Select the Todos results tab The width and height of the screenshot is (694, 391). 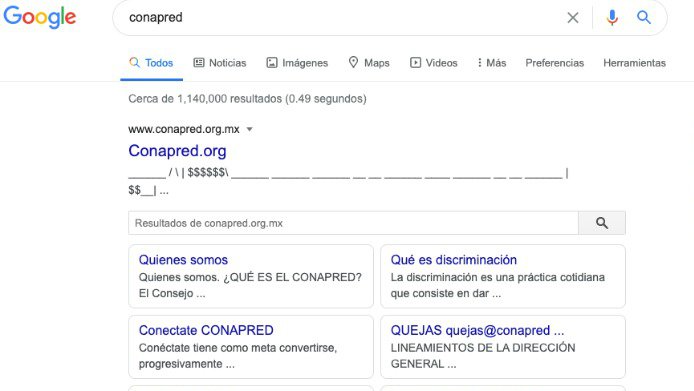151,63
